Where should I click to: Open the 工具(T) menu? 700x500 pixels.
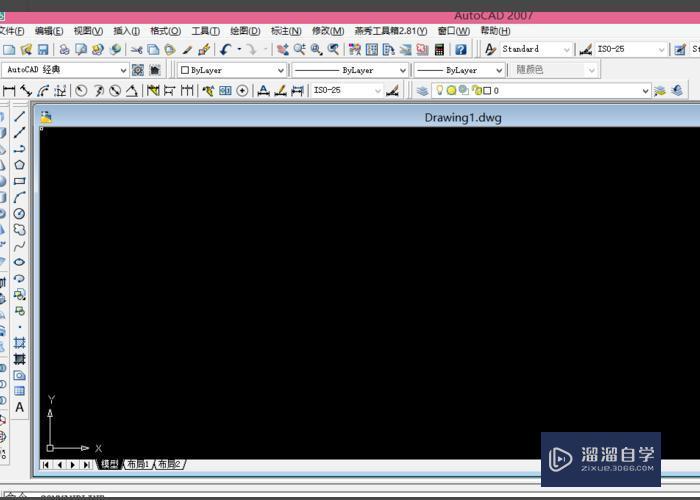pyautogui.click(x=206, y=31)
